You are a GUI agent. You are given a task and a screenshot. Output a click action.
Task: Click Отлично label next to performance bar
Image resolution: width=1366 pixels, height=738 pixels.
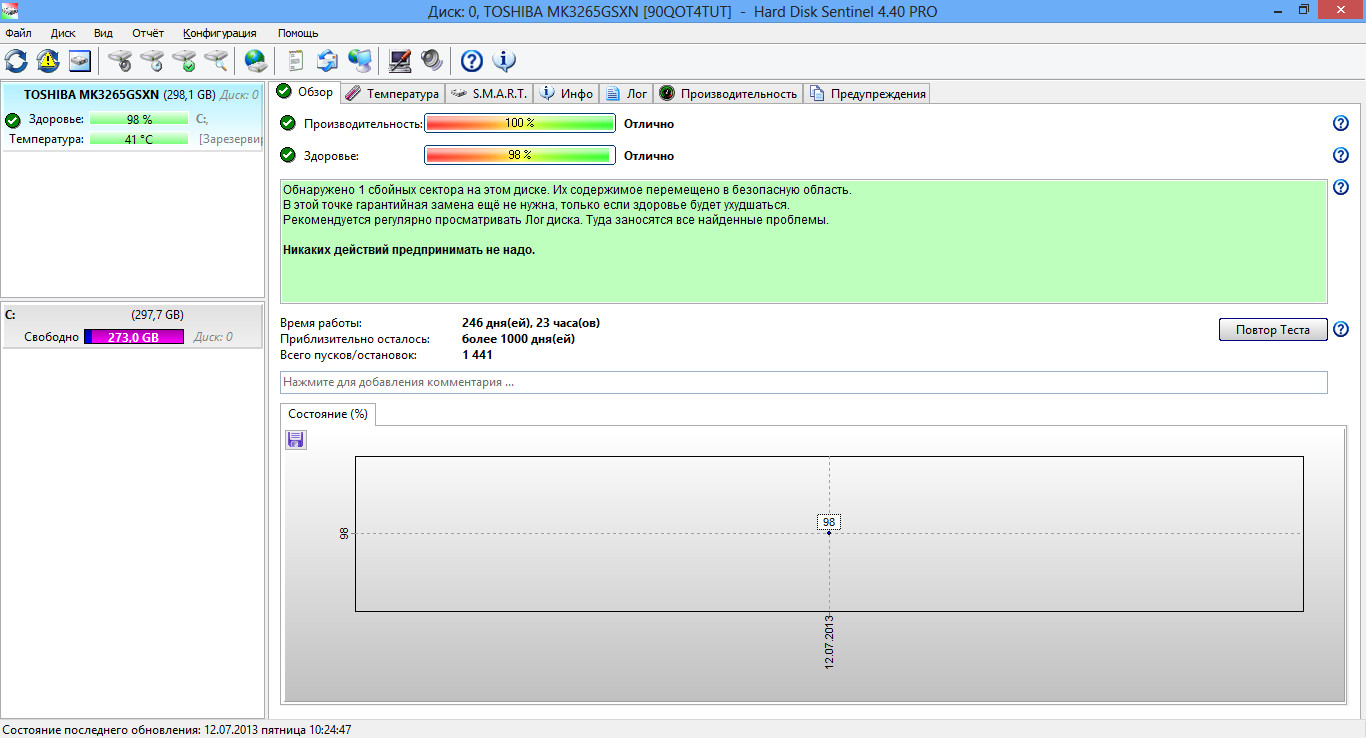[x=649, y=124]
